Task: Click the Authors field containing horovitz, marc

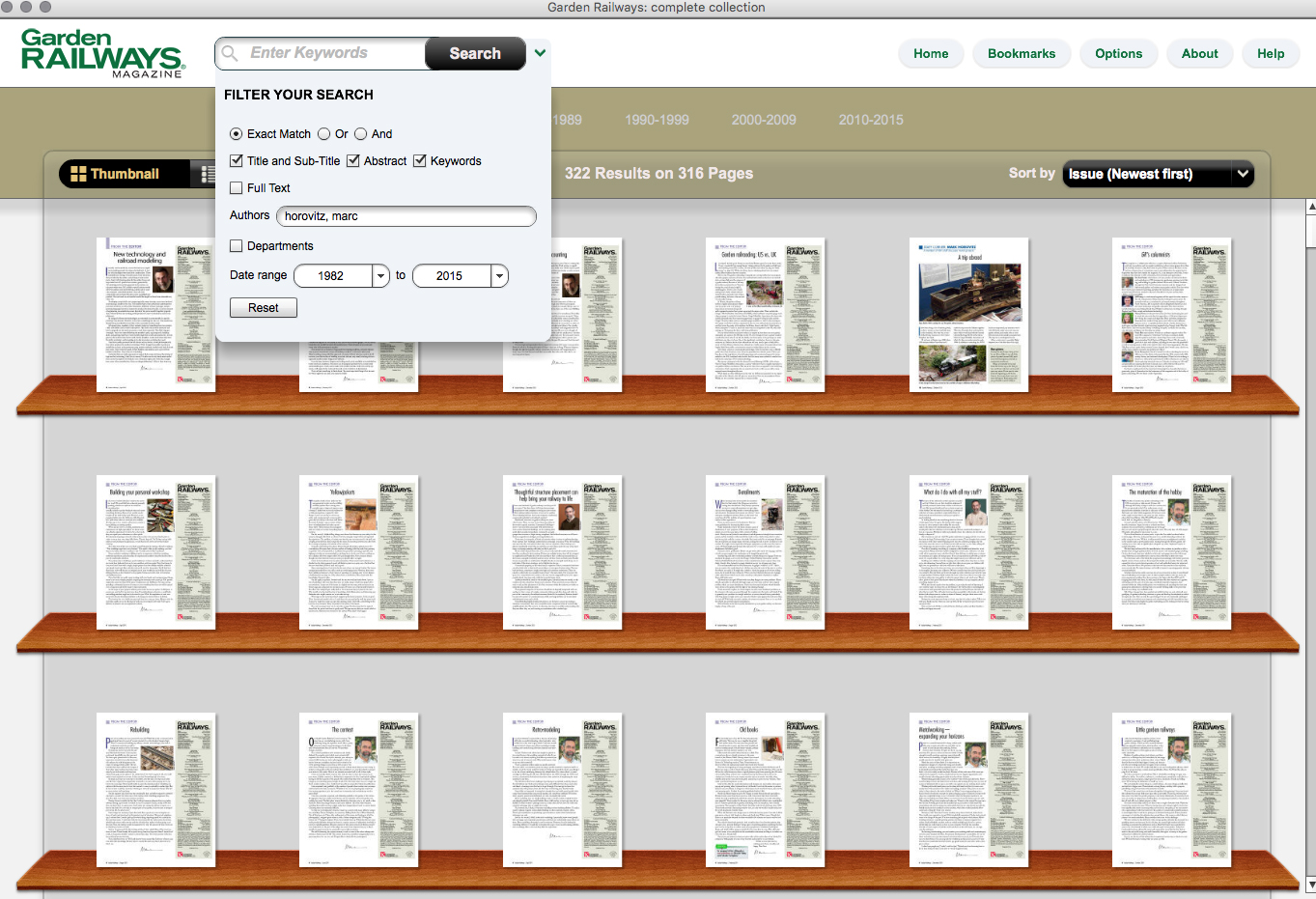Action: pos(406,216)
